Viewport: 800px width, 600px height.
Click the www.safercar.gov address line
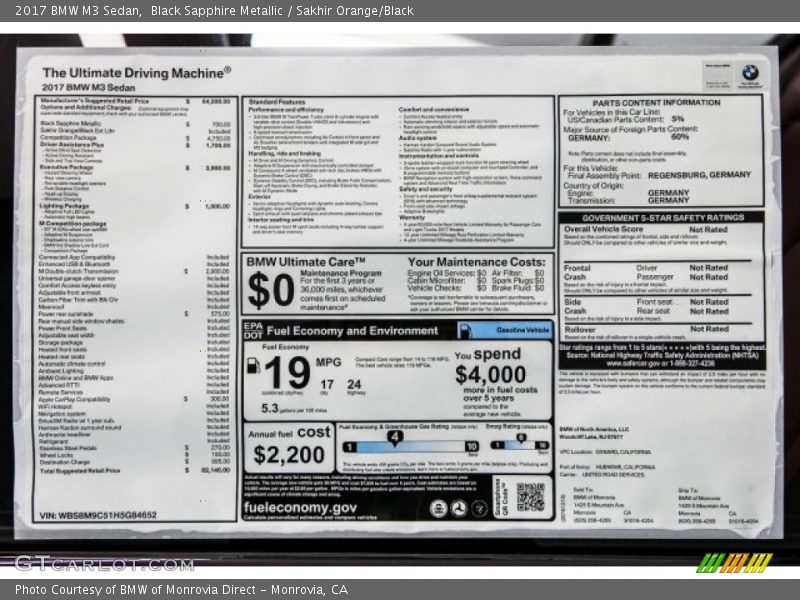point(661,363)
